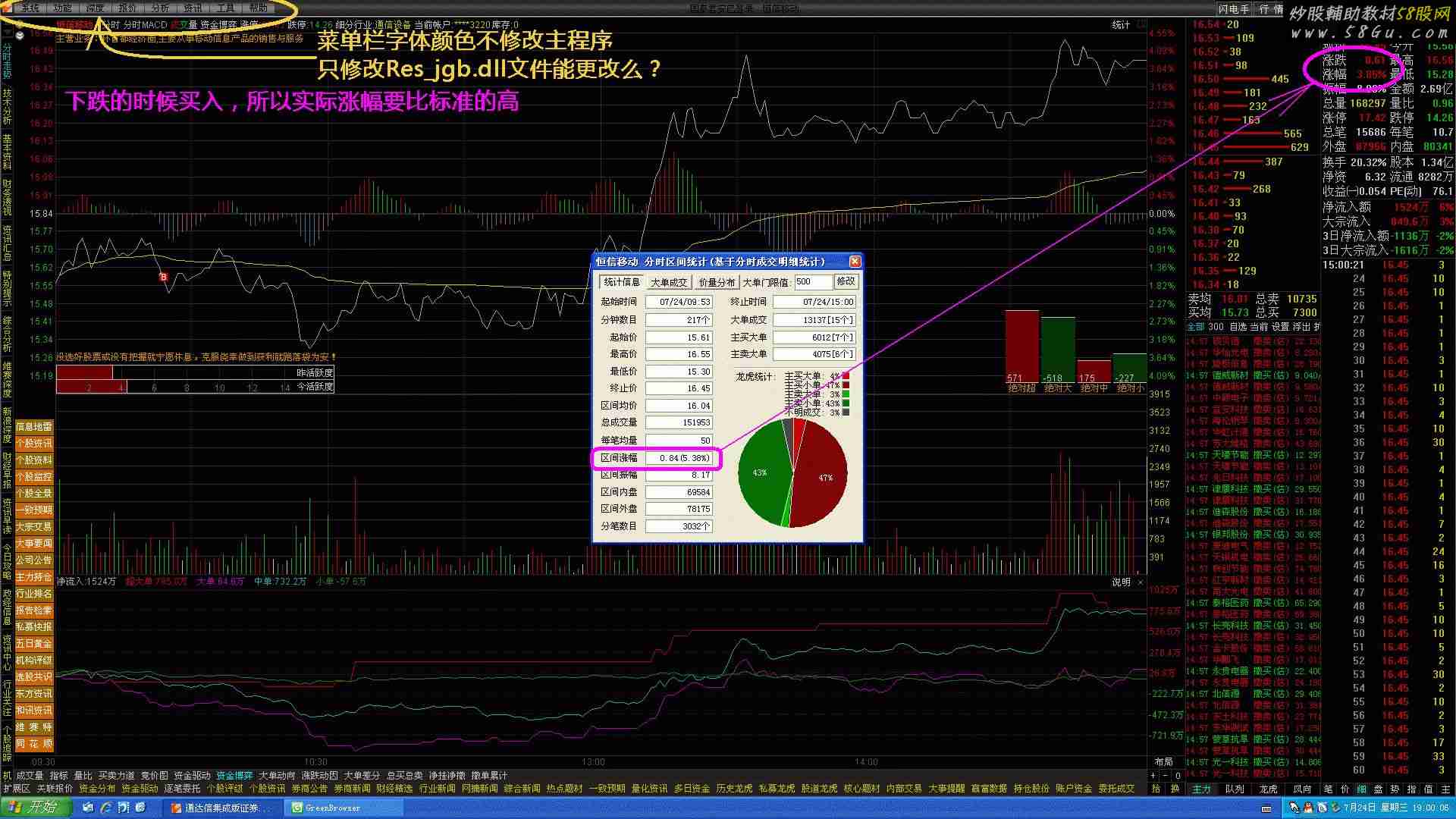Click the 修改 button in dialog

tap(846, 281)
